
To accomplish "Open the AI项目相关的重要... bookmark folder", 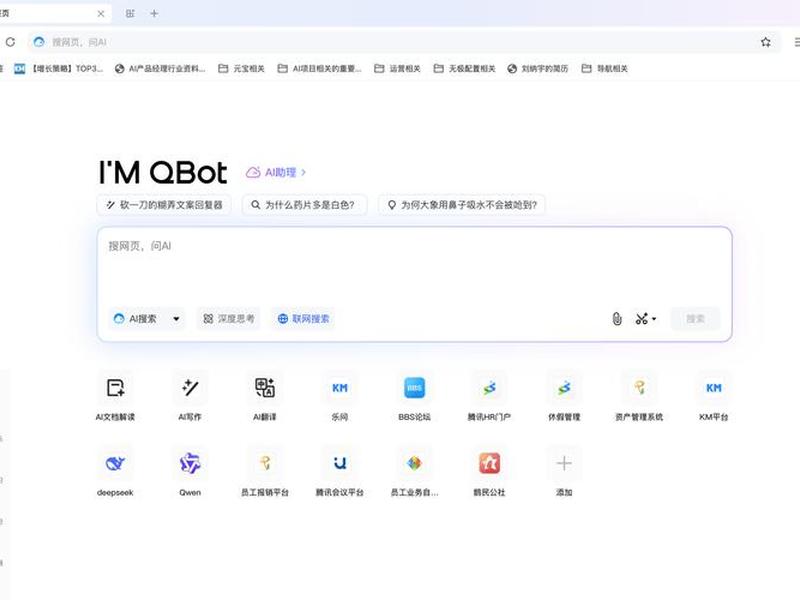I will point(319,68).
